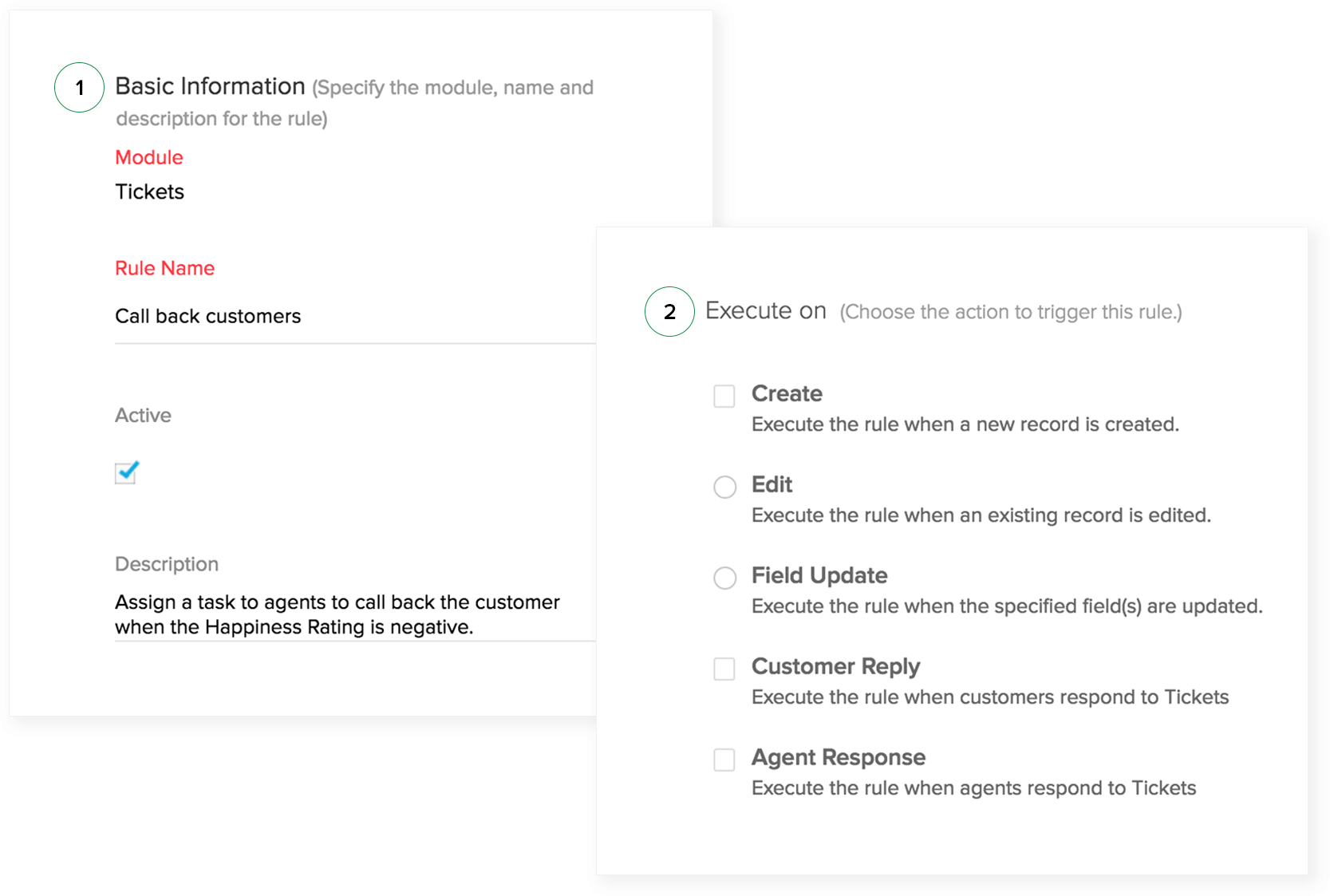1330x896 pixels.
Task: Edit the Call back customers rule name
Action: tap(208, 316)
